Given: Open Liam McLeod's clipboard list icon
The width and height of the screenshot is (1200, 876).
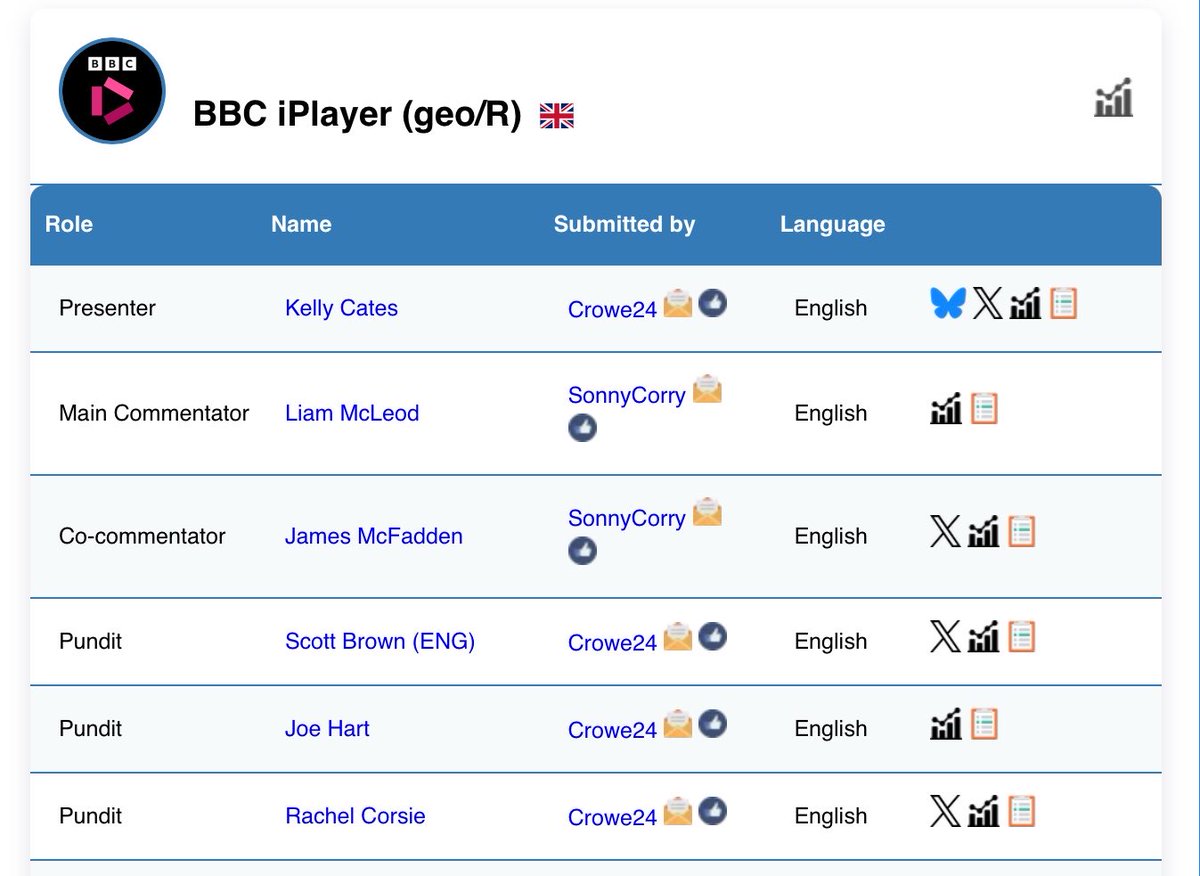Looking at the screenshot, I should (x=985, y=408).
